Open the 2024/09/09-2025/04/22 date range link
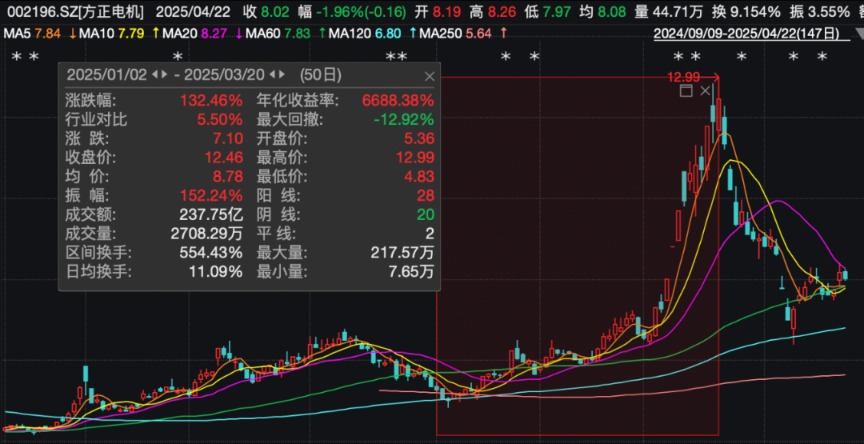 pos(747,34)
